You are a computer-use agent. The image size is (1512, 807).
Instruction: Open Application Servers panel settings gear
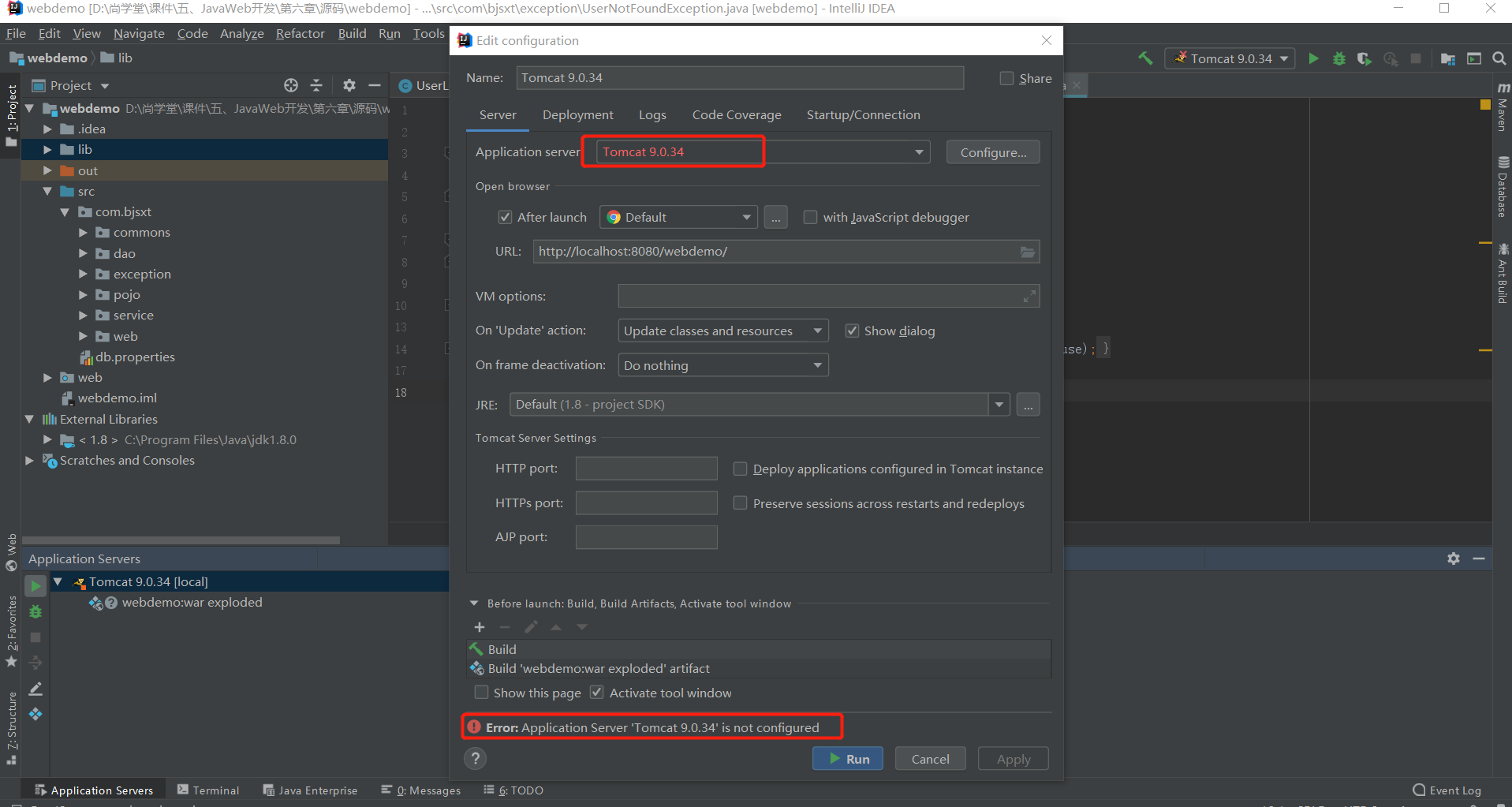[x=1454, y=559]
